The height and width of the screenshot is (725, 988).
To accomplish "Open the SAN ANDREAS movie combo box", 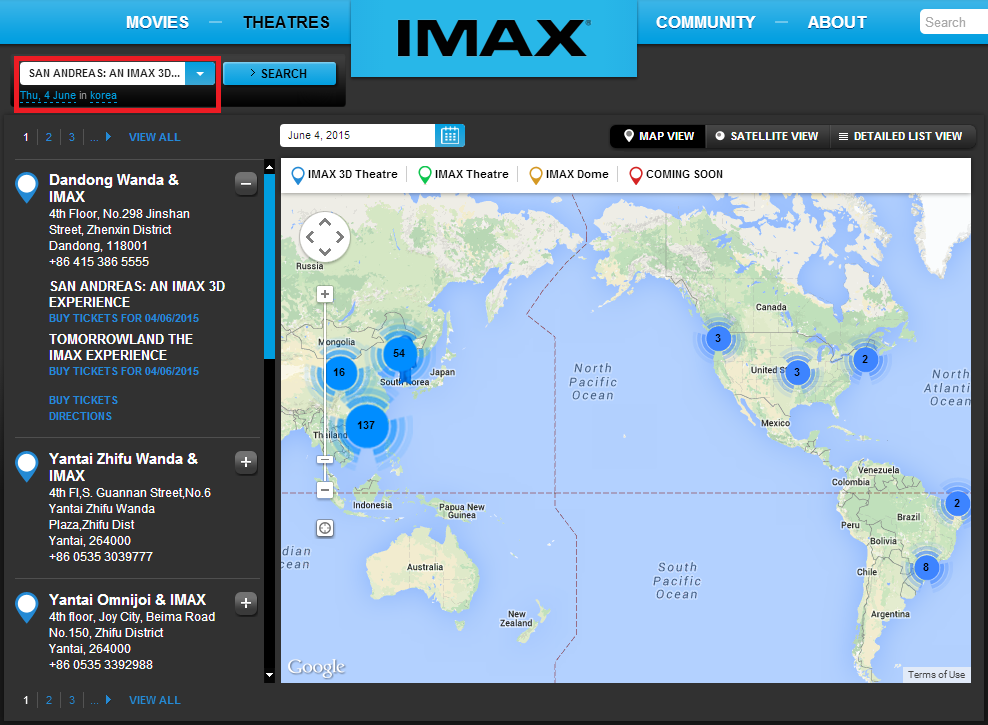I will [x=105, y=72].
